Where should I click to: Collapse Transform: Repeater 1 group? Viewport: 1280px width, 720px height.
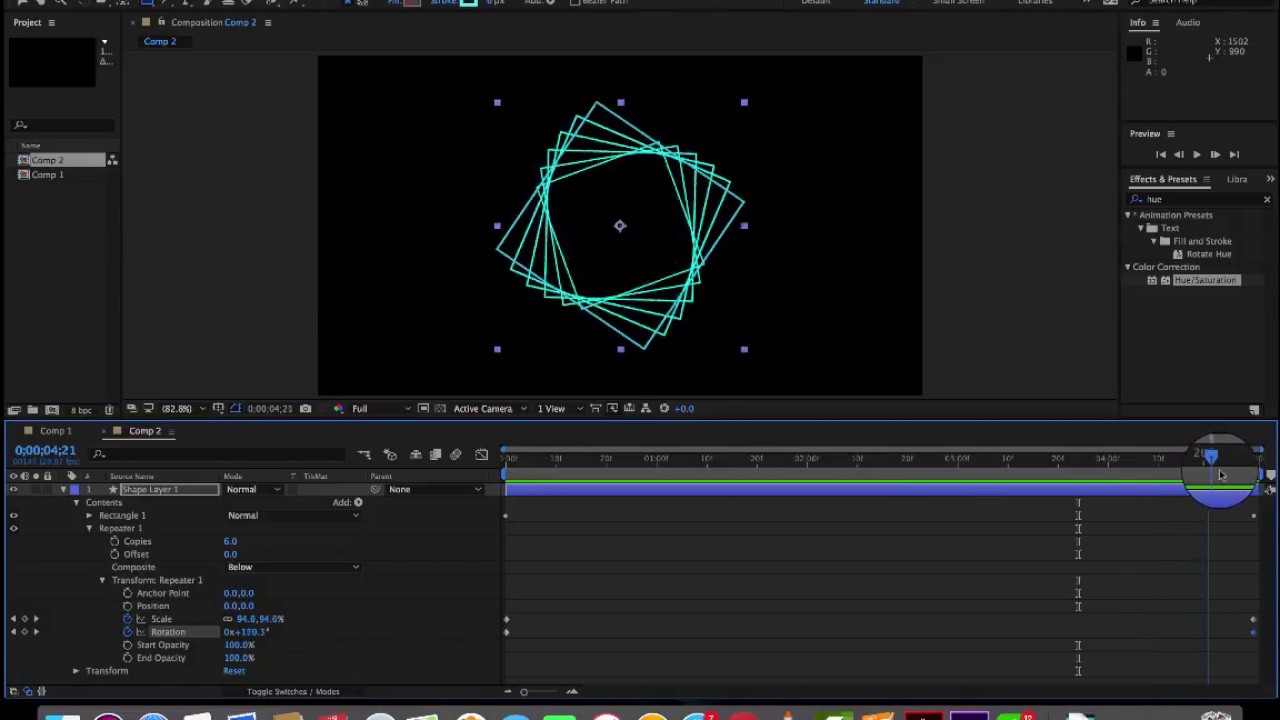coord(102,580)
